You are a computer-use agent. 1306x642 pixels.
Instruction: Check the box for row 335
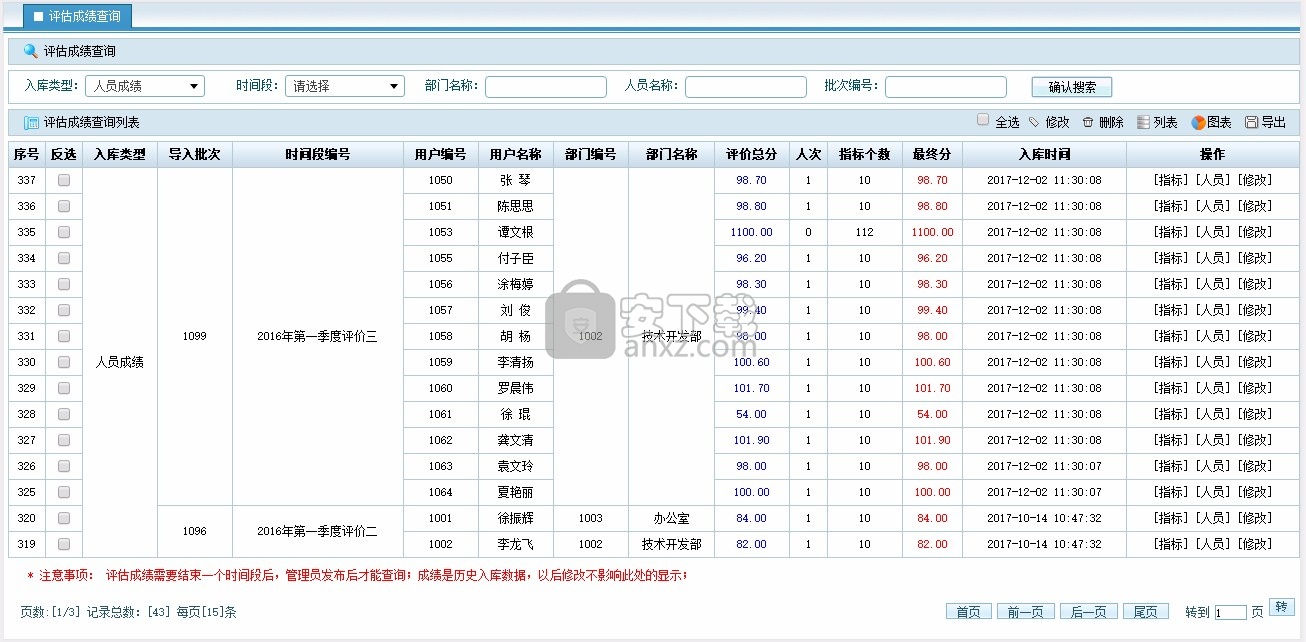click(64, 232)
